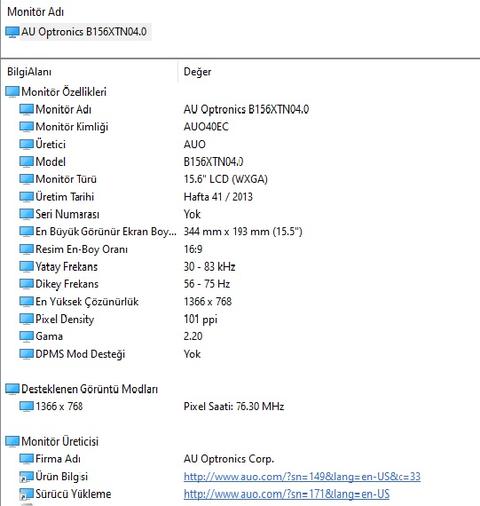Click icon beside Monitör Üreticisi heading
This screenshot has height=506, width=480.
12,441
